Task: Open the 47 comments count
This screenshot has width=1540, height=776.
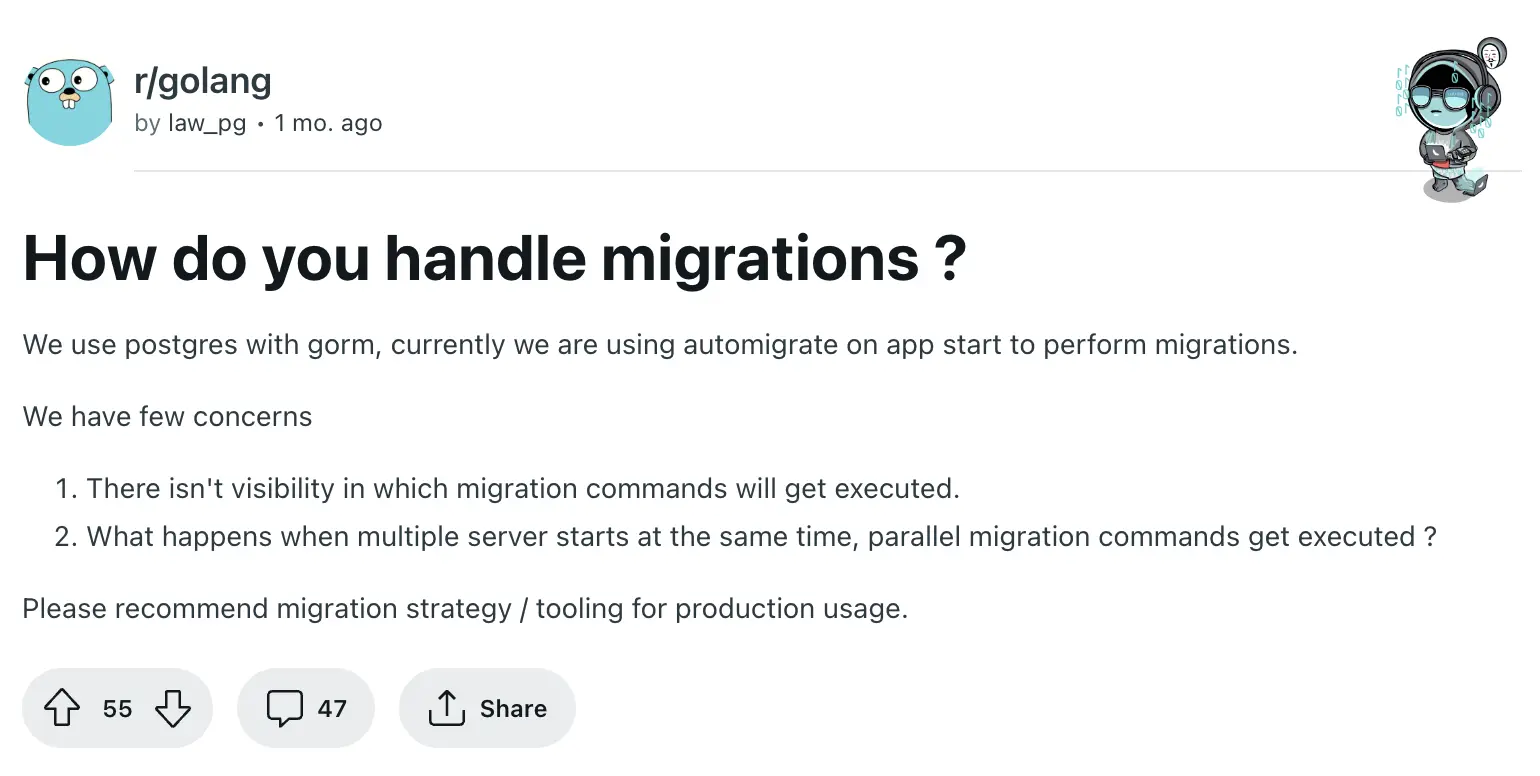Action: (332, 709)
